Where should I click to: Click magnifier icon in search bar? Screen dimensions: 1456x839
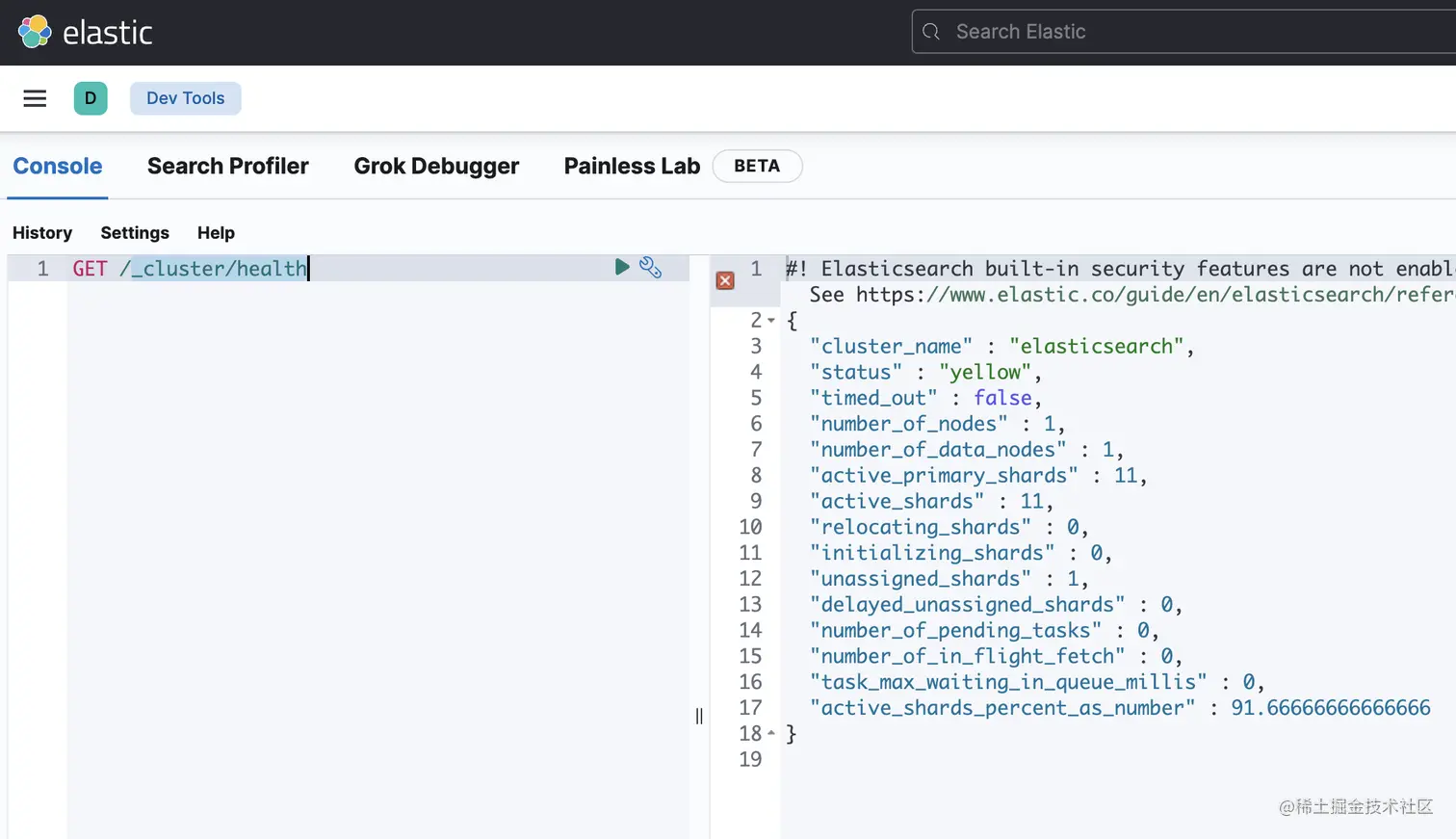(931, 32)
